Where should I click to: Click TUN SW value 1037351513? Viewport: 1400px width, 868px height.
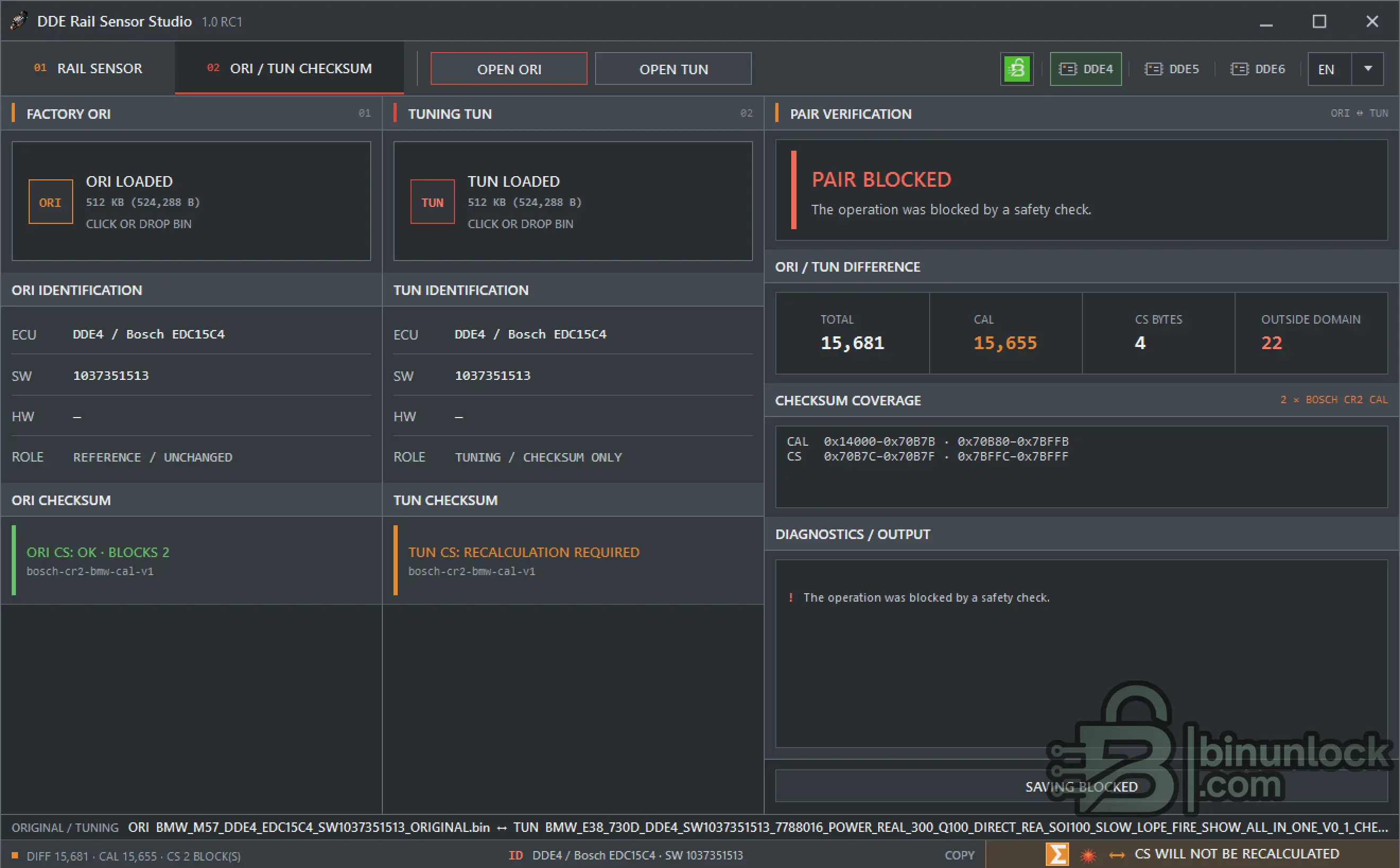[493, 376]
